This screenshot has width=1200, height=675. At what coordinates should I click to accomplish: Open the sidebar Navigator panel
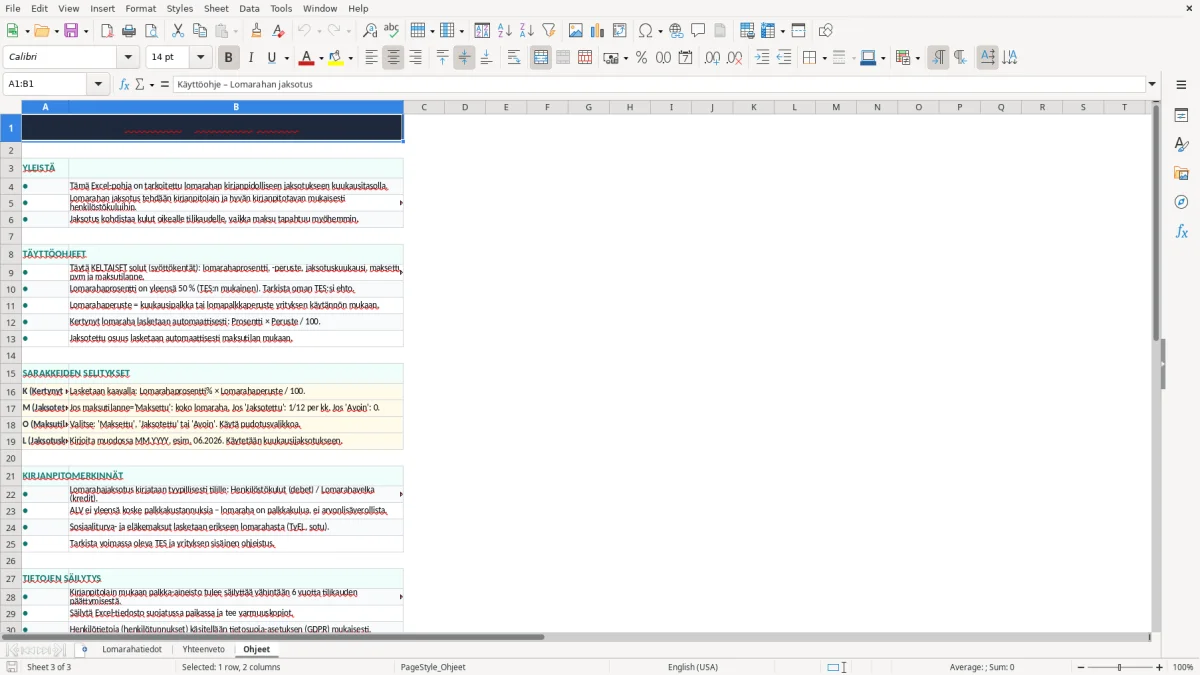coord(1181,203)
